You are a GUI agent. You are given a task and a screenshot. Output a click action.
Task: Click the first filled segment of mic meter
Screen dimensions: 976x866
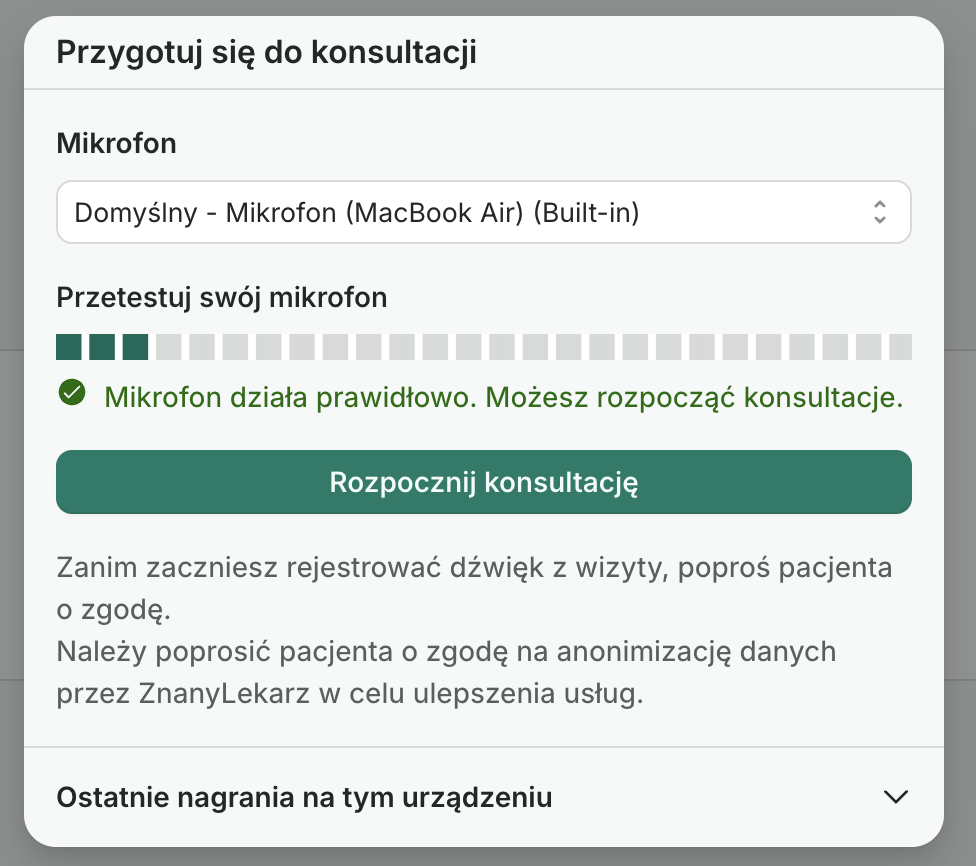pyautogui.click(x=68, y=346)
